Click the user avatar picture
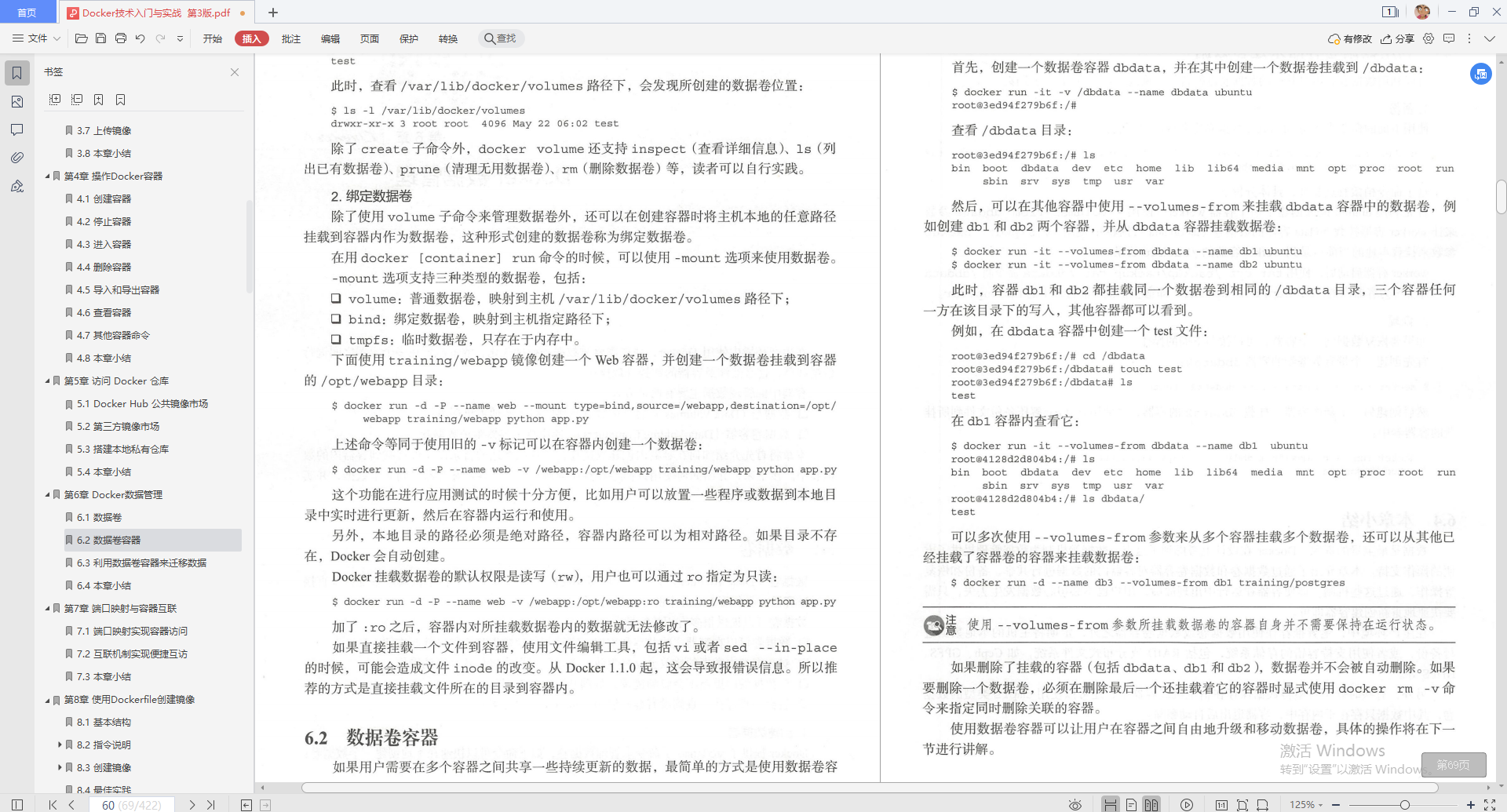The height and width of the screenshot is (812, 1507). point(1422,12)
